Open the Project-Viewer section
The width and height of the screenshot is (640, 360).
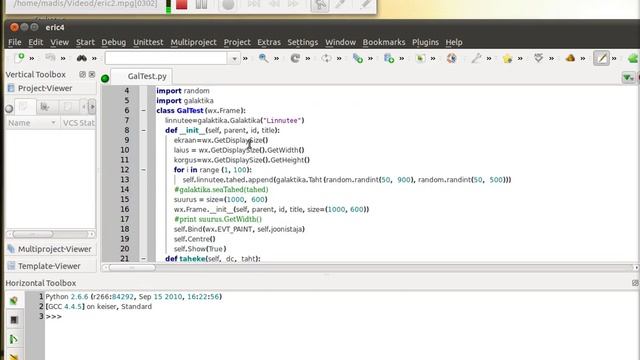click(x=51, y=88)
